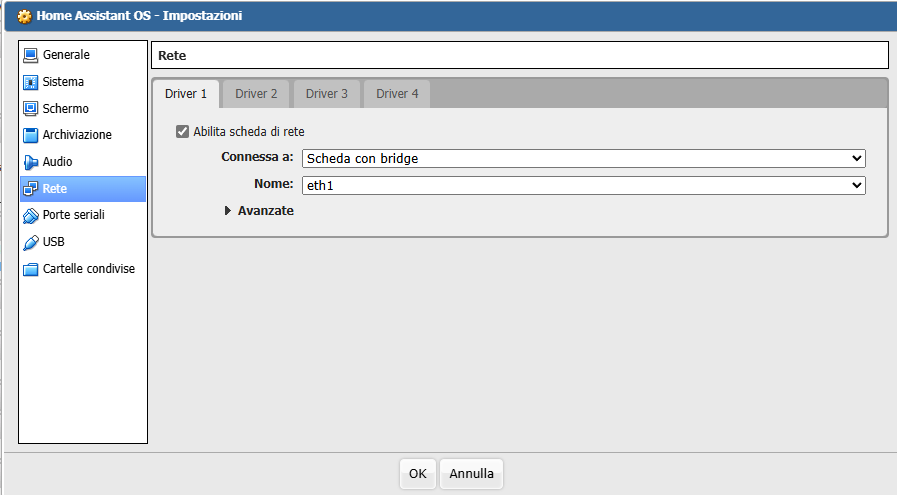Select the Rete category

click(83, 189)
